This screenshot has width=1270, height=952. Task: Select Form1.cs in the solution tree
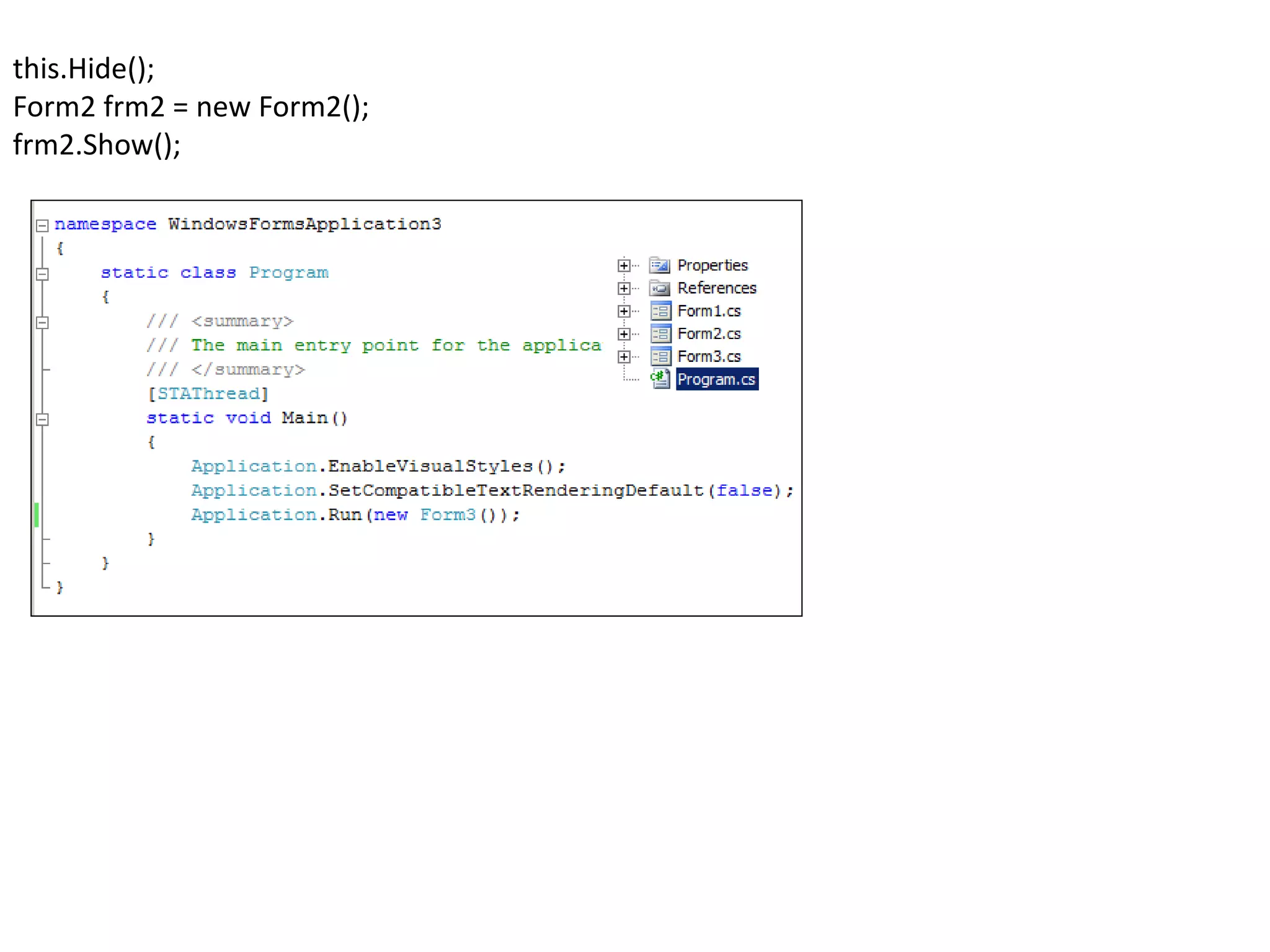click(x=709, y=311)
